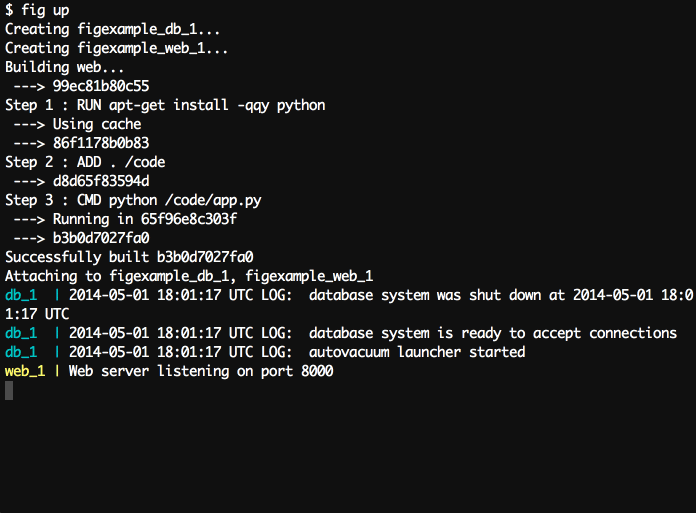Viewport: 696px width, 513px height.
Task: Click the image hash 86f1178b0b83
Action: point(101,143)
